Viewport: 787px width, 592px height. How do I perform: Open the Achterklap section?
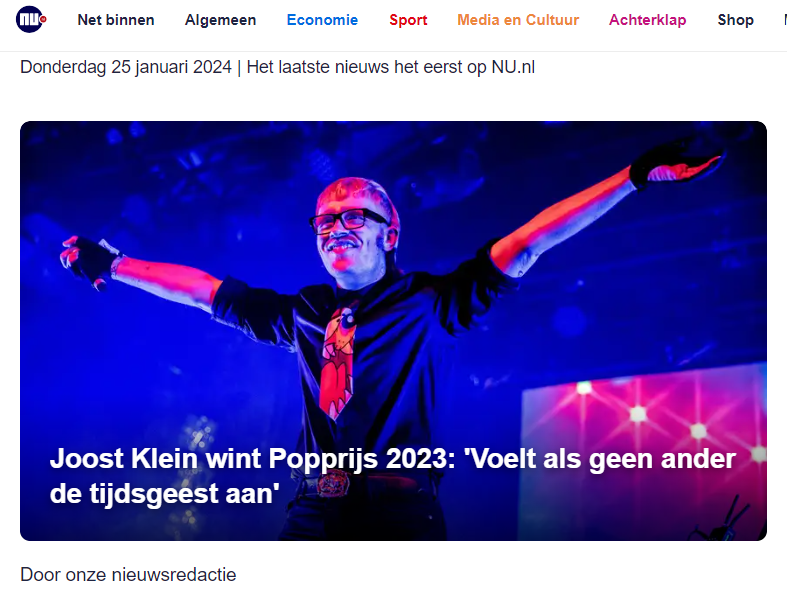click(x=647, y=20)
